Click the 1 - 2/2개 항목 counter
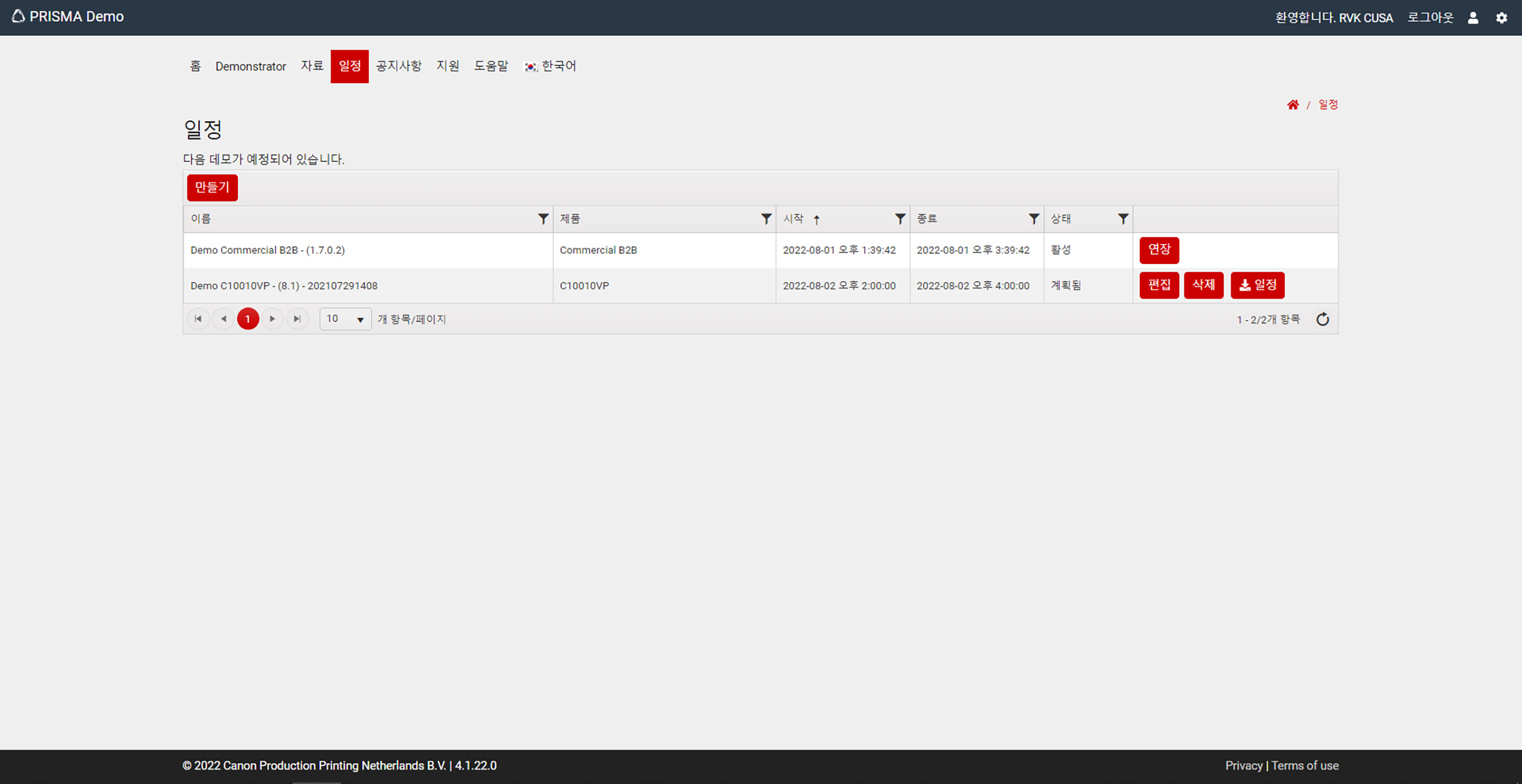Screen dimensions: 1522x784 coord(1268,319)
